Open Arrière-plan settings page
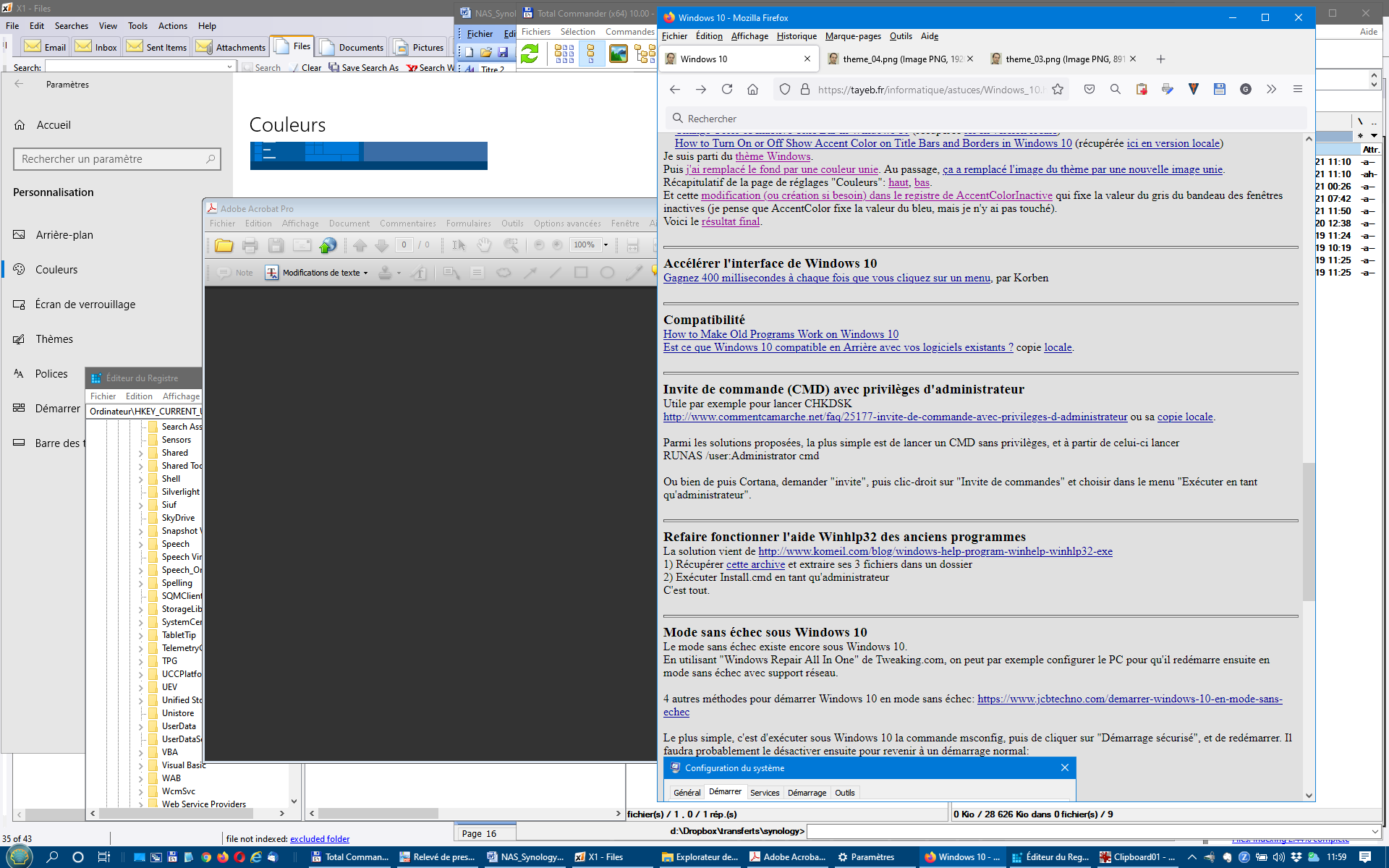1389x868 pixels. [x=64, y=235]
